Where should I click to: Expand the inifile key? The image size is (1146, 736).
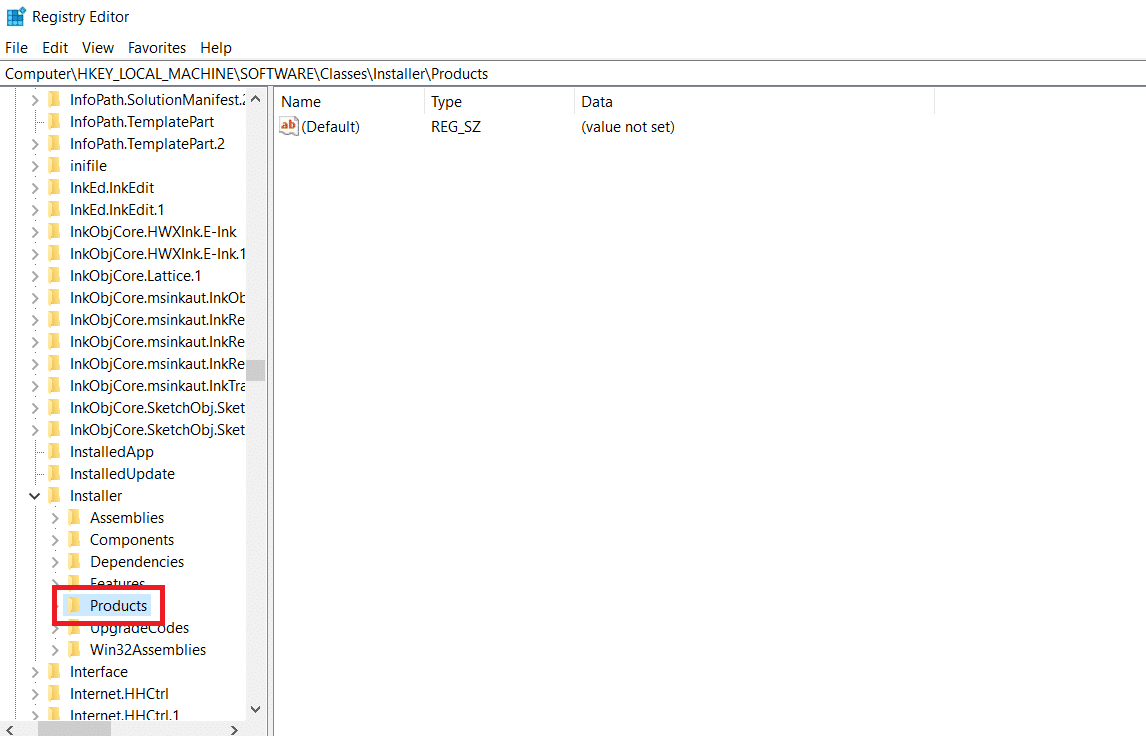[34, 166]
